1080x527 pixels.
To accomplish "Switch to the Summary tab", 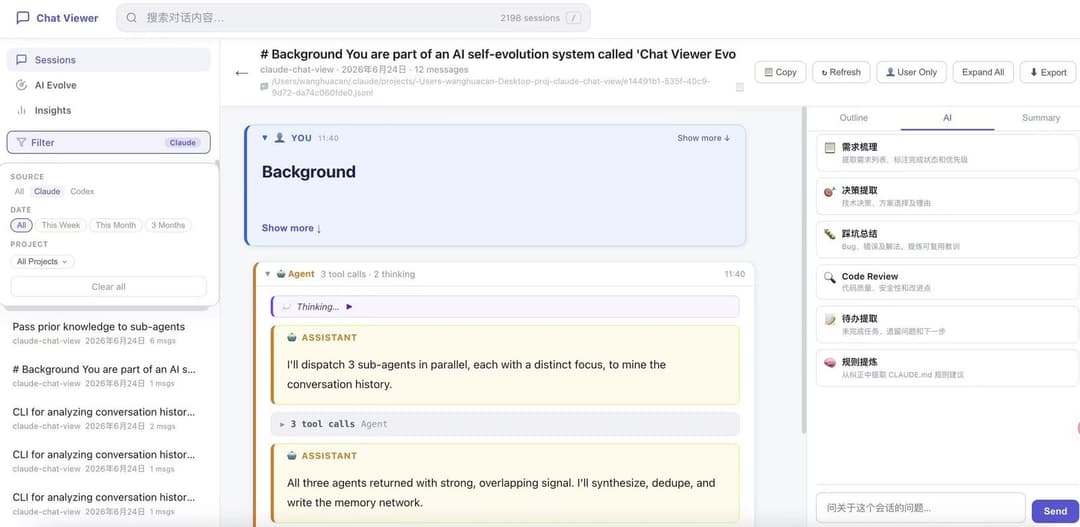I will [x=1040, y=118].
